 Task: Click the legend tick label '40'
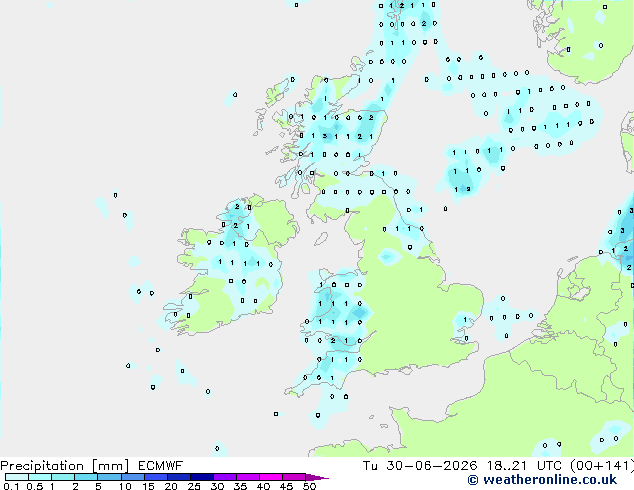click(263, 486)
